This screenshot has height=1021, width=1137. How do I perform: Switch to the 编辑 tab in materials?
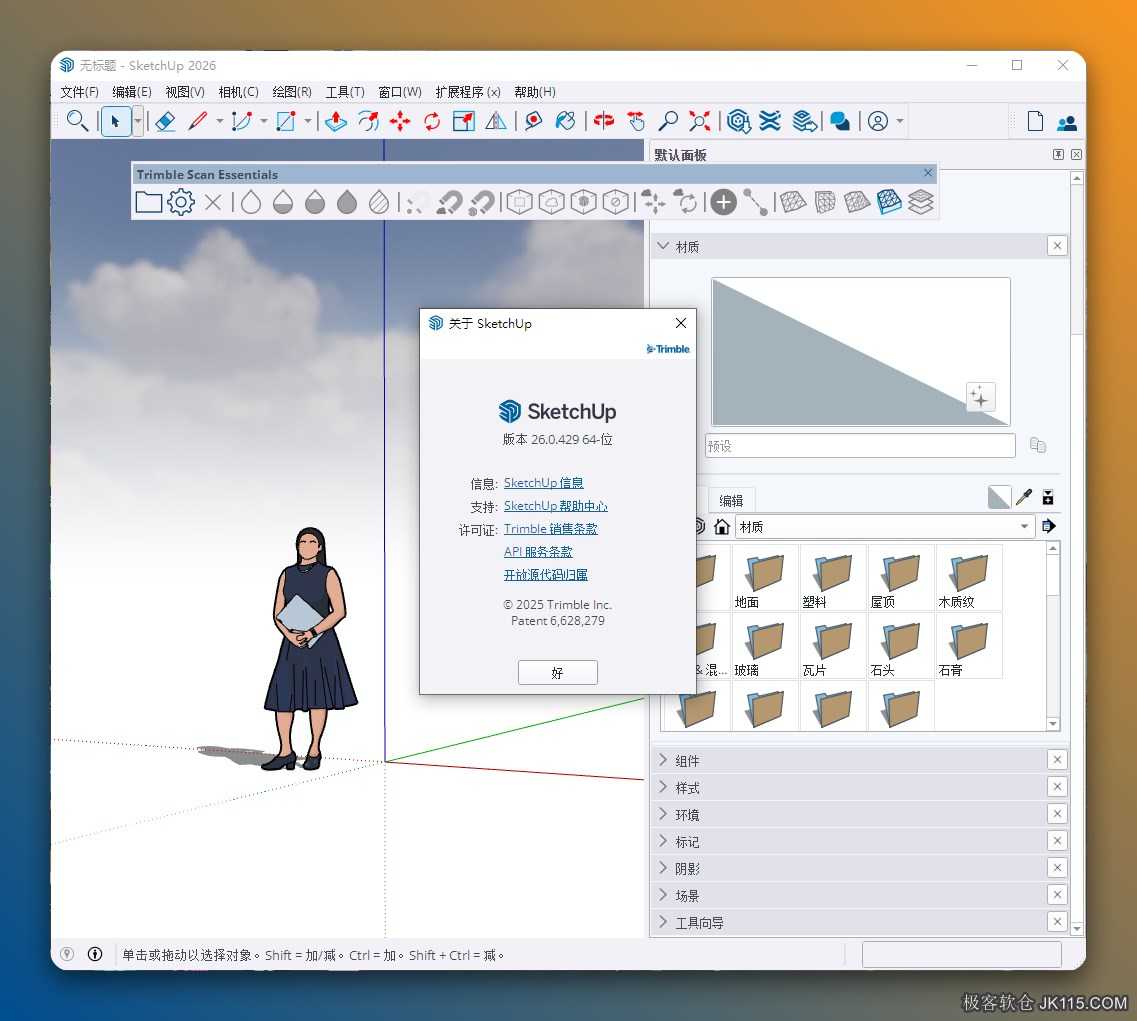(x=731, y=500)
